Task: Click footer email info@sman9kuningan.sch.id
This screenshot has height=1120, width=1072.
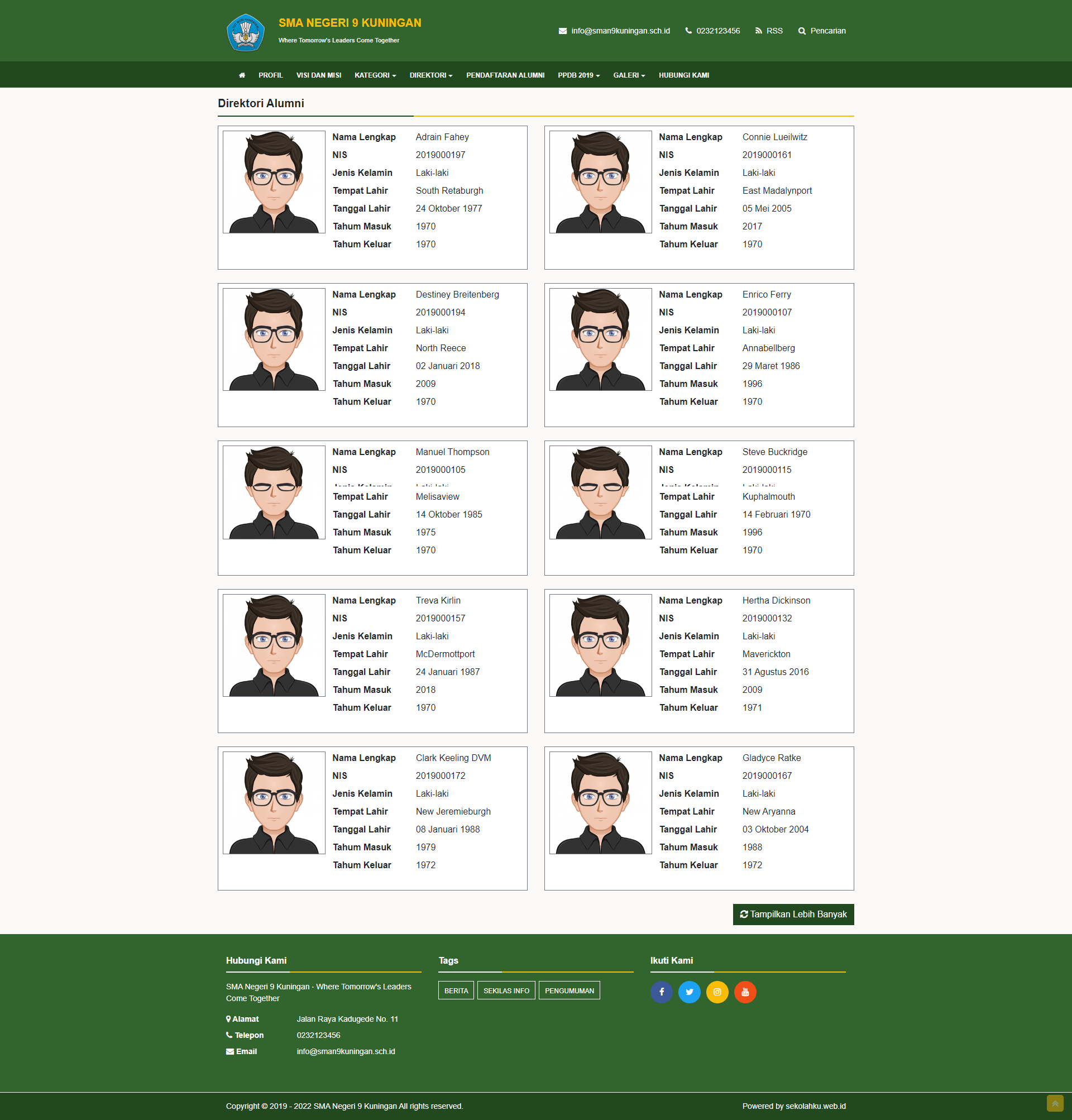Action: pyautogui.click(x=346, y=1051)
